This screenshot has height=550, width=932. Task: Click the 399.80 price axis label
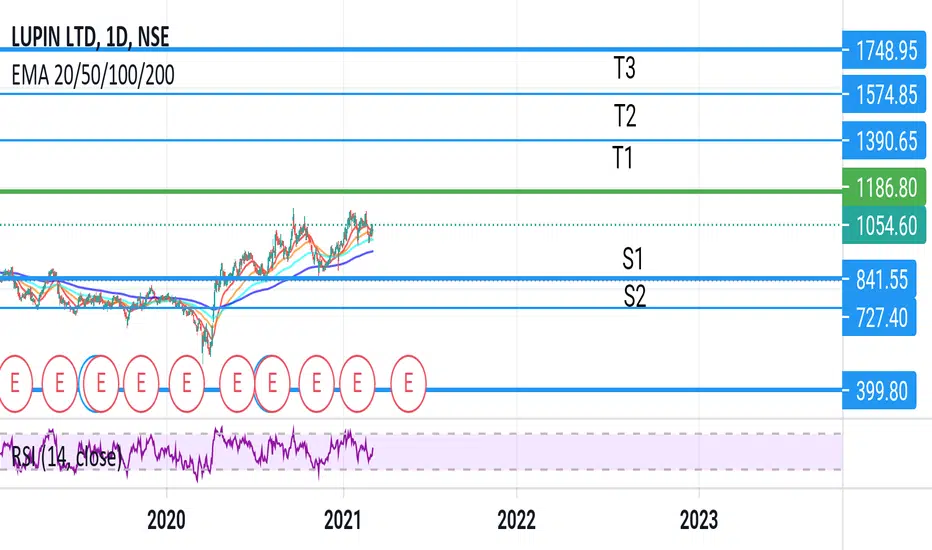tap(879, 391)
